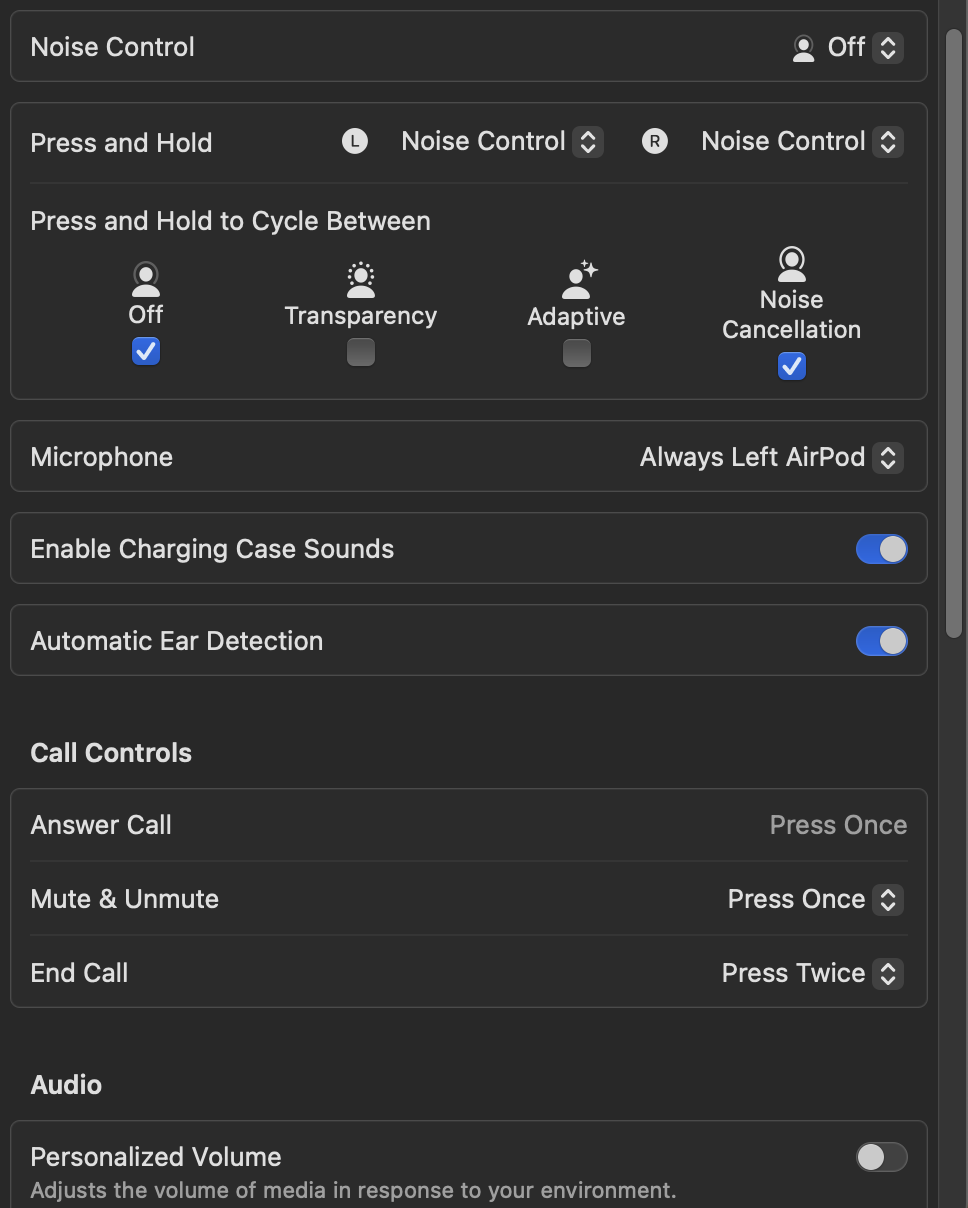Disable Enable Charging Case Sounds switch

click(881, 549)
